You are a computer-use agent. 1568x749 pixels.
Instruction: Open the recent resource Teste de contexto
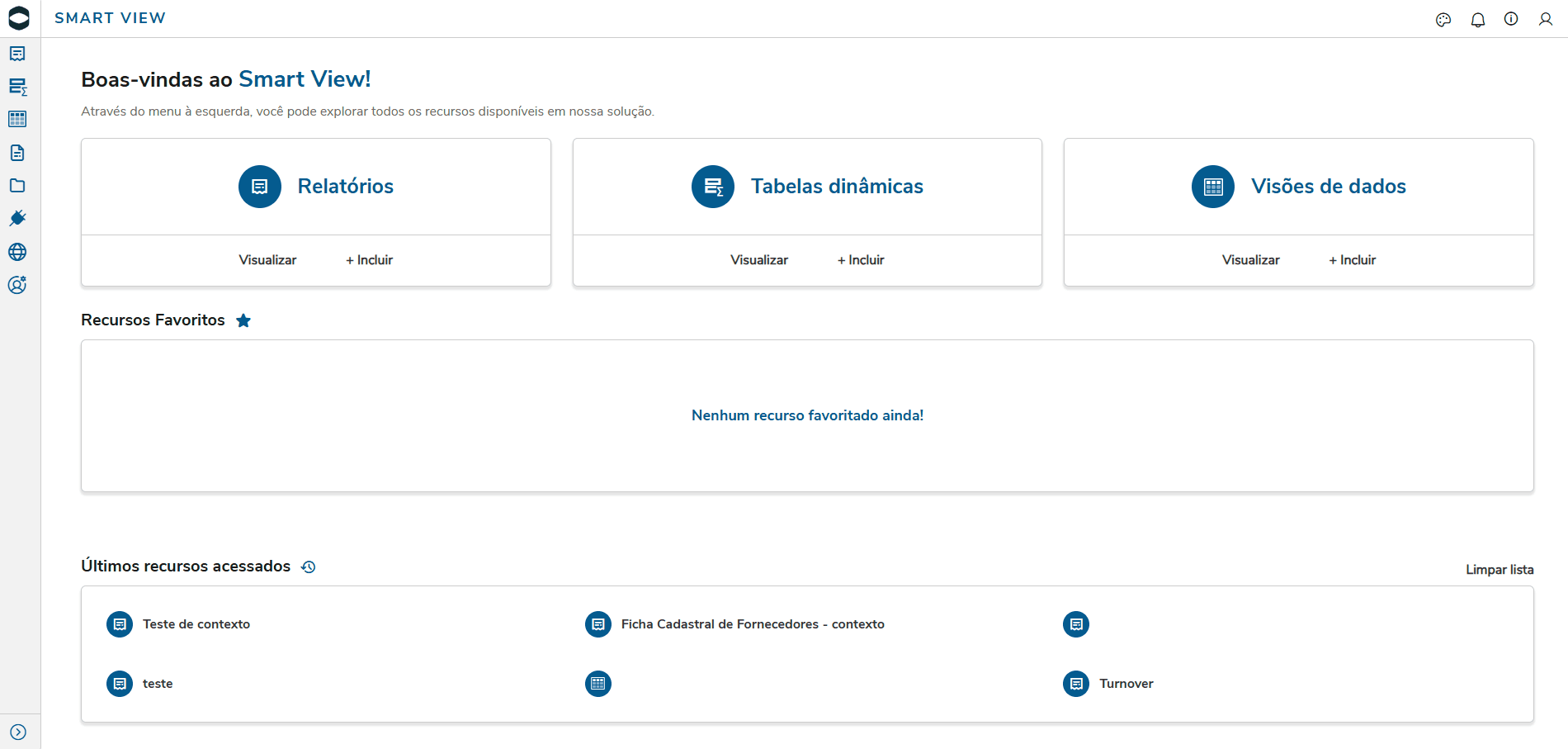coord(196,624)
